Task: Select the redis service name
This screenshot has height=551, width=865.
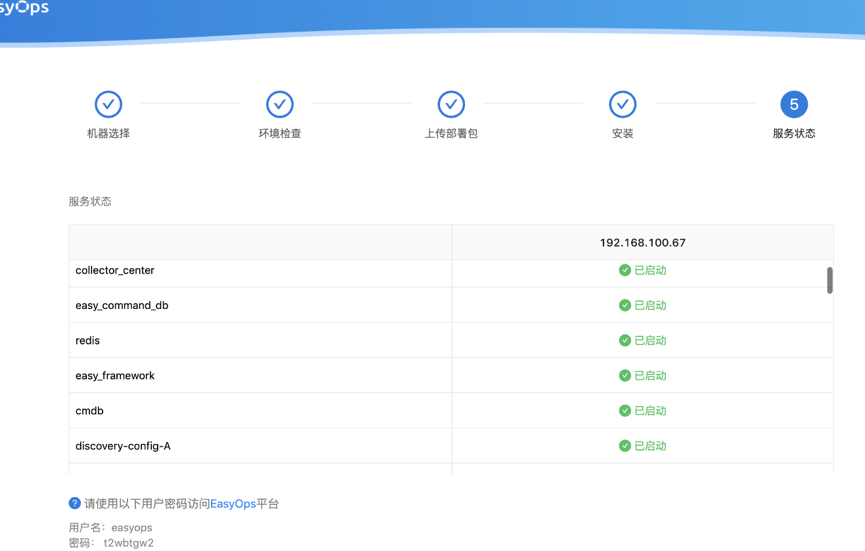Action: coord(88,340)
